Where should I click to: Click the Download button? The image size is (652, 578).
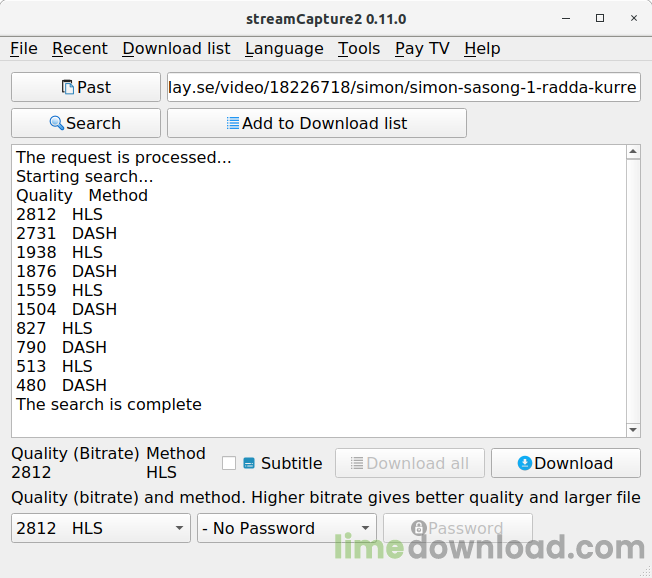(x=566, y=463)
